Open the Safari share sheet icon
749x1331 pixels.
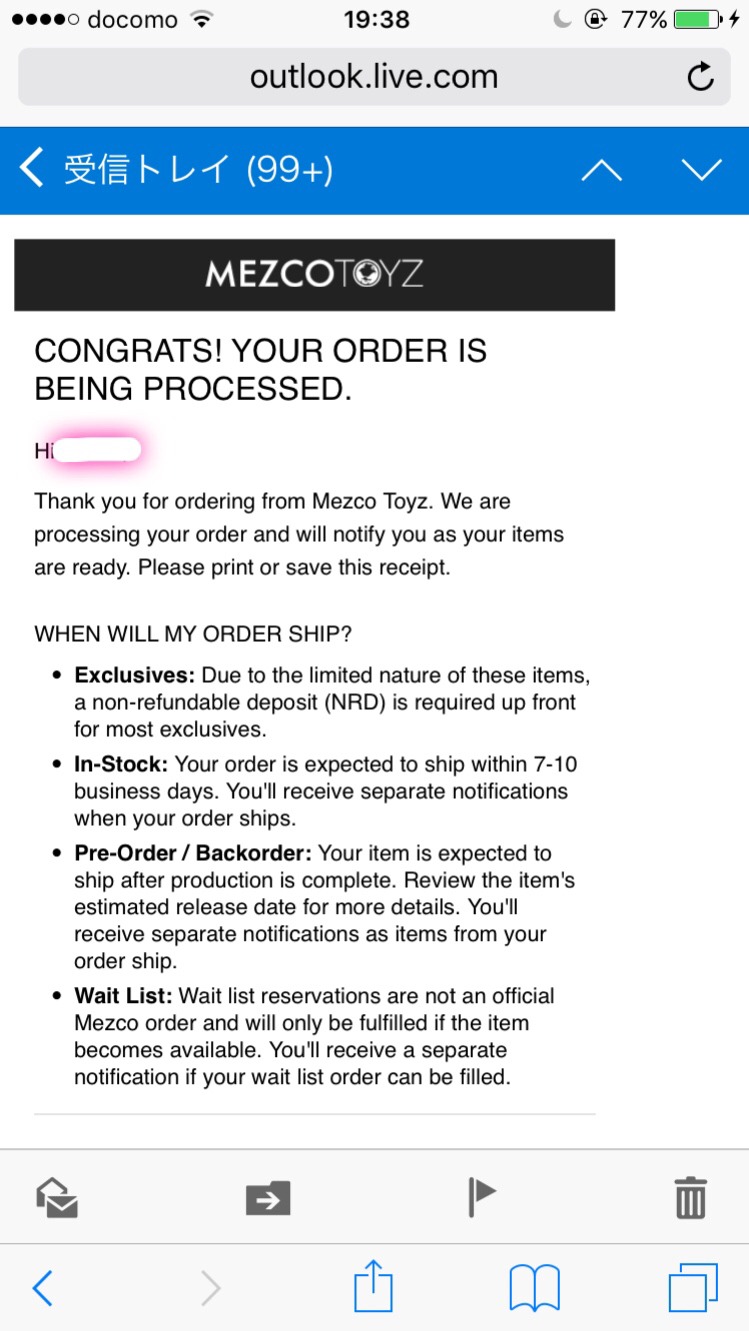[x=374, y=1285]
